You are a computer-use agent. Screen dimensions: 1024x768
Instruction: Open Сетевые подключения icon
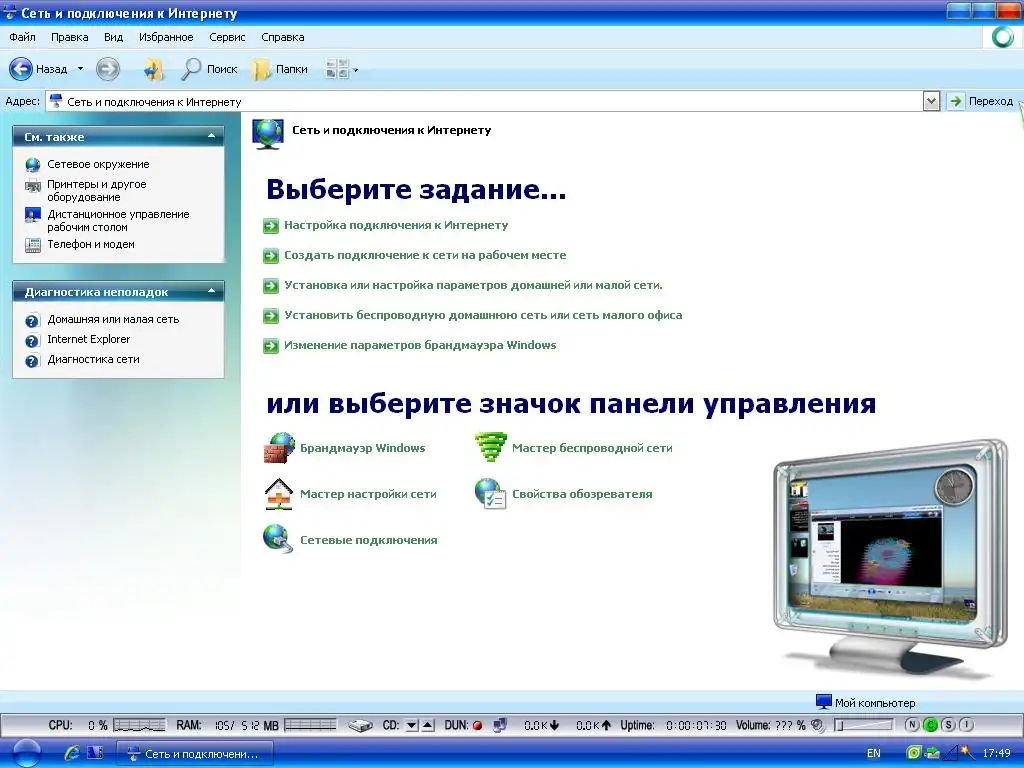(x=279, y=540)
